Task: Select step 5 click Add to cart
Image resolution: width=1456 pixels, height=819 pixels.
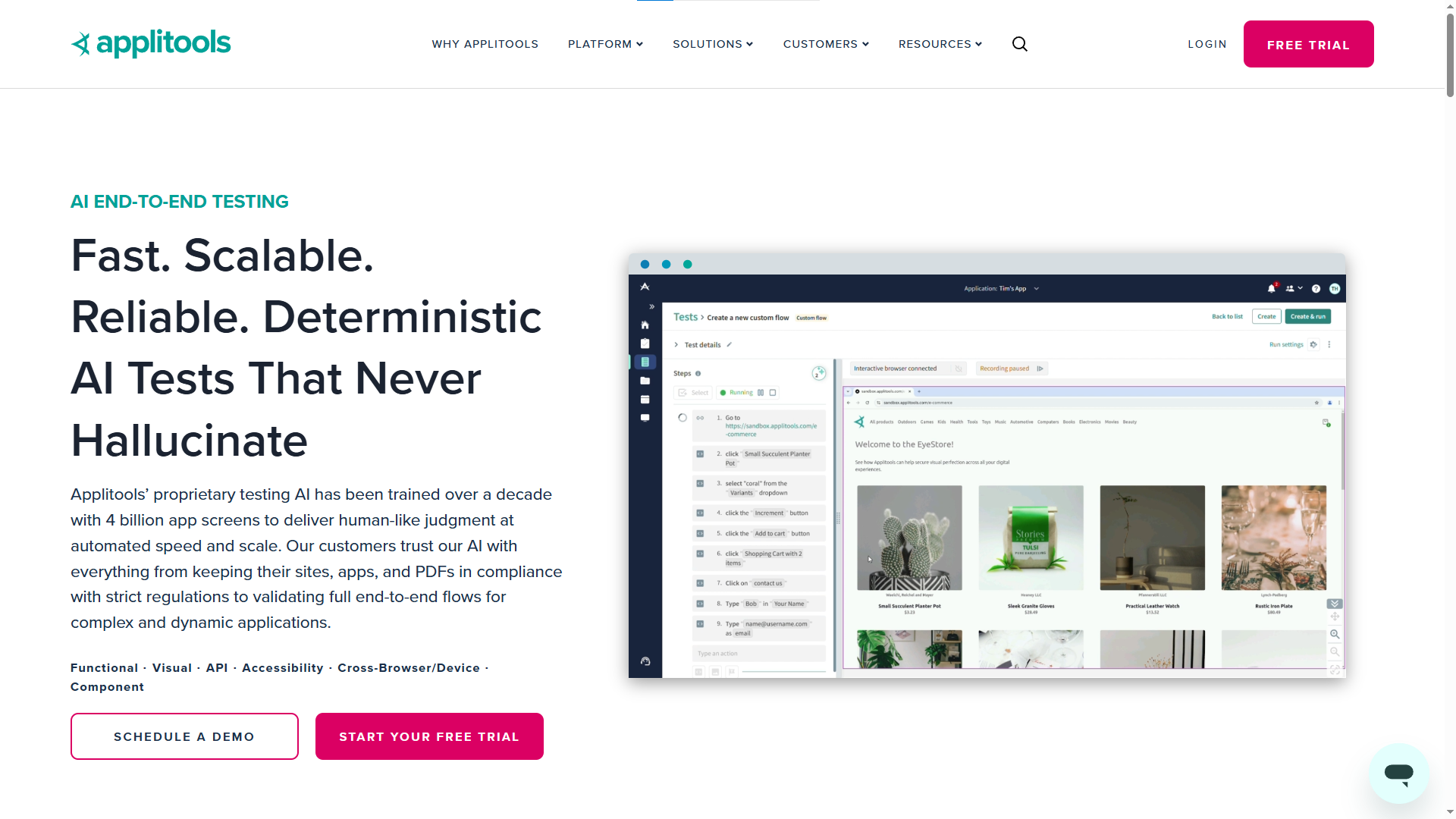Action: point(758,534)
